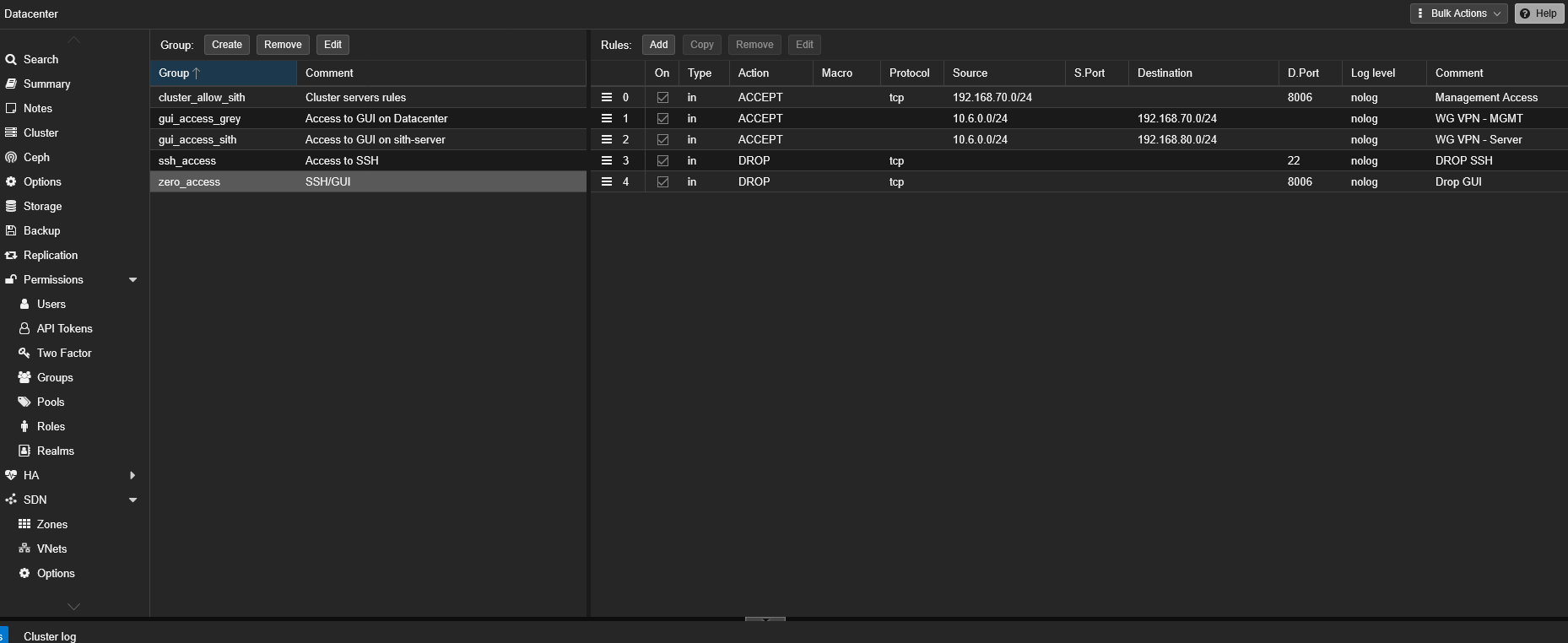The height and width of the screenshot is (643, 1568).
Task: Toggle the WG VPN - Server rule checkbox
Action: 662,140
